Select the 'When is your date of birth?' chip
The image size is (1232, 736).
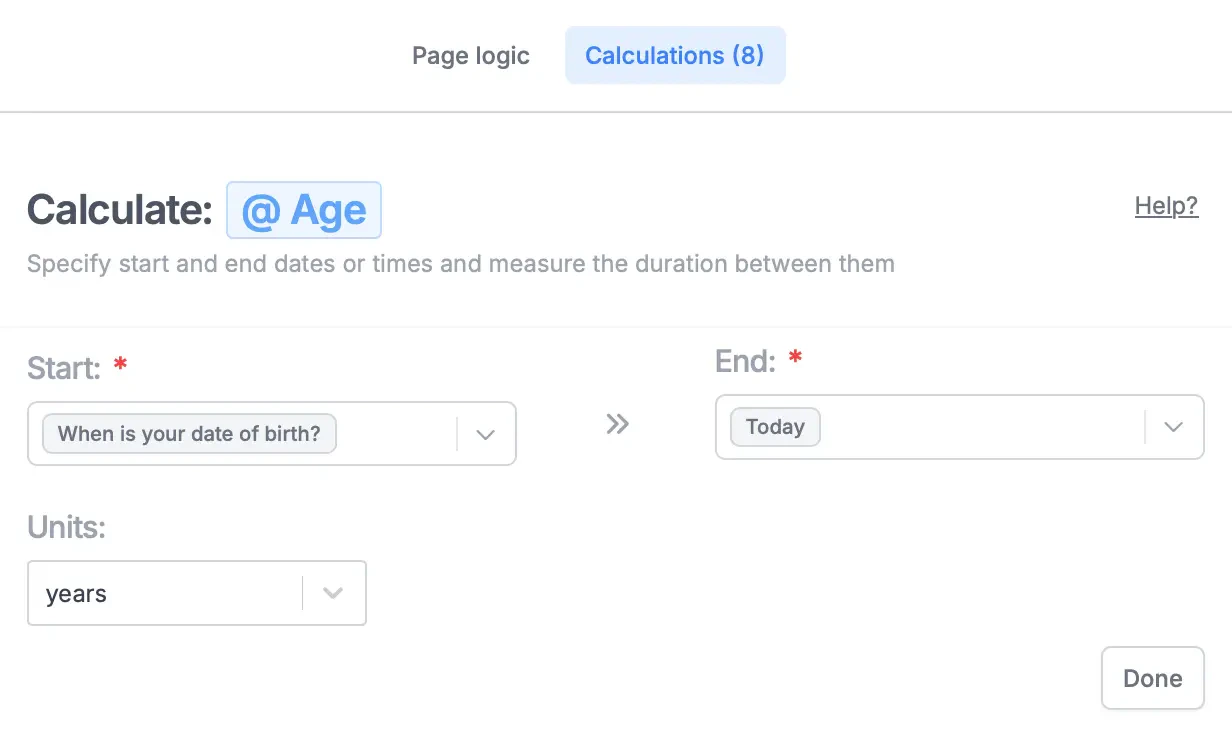(x=188, y=433)
